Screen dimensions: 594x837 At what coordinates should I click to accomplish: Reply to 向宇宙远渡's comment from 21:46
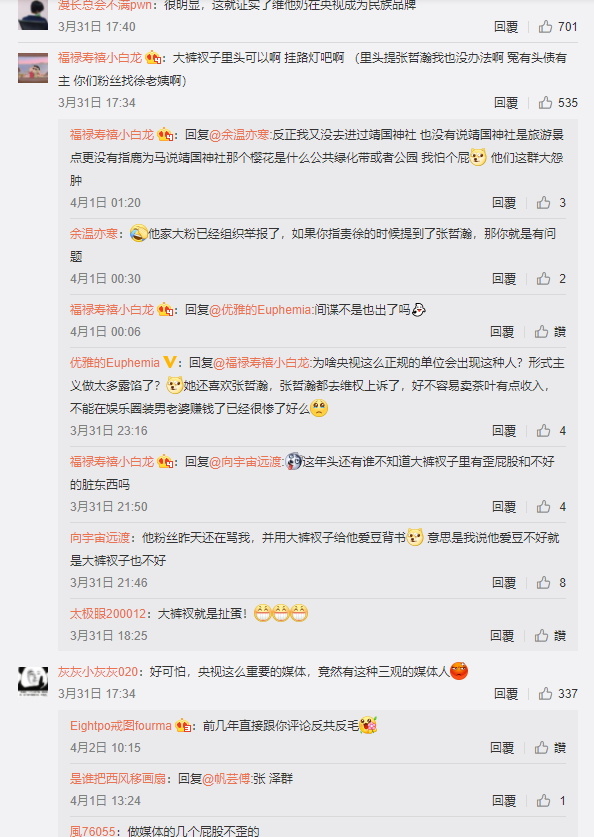pos(504,582)
